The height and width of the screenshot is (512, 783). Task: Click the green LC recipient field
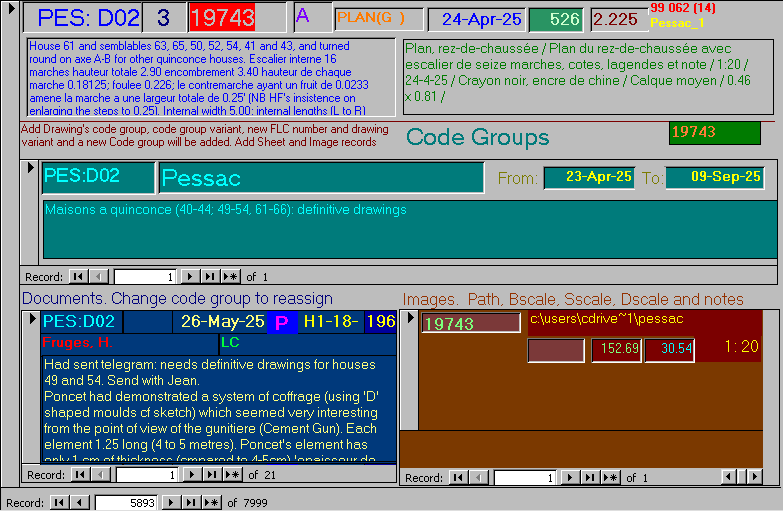pyautogui.click(x=308, y=343)
